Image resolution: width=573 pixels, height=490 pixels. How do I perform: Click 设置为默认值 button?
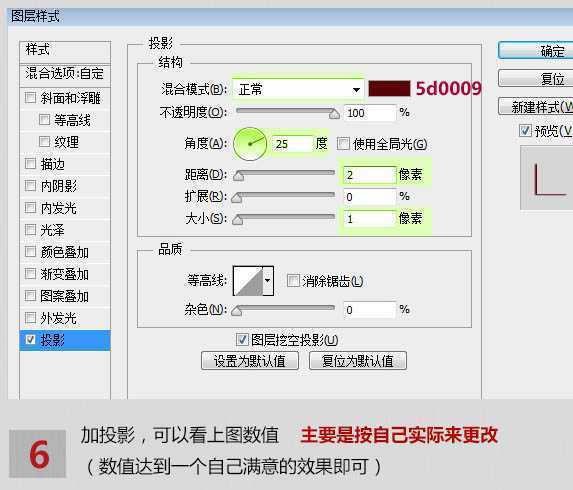pos(250,361)
